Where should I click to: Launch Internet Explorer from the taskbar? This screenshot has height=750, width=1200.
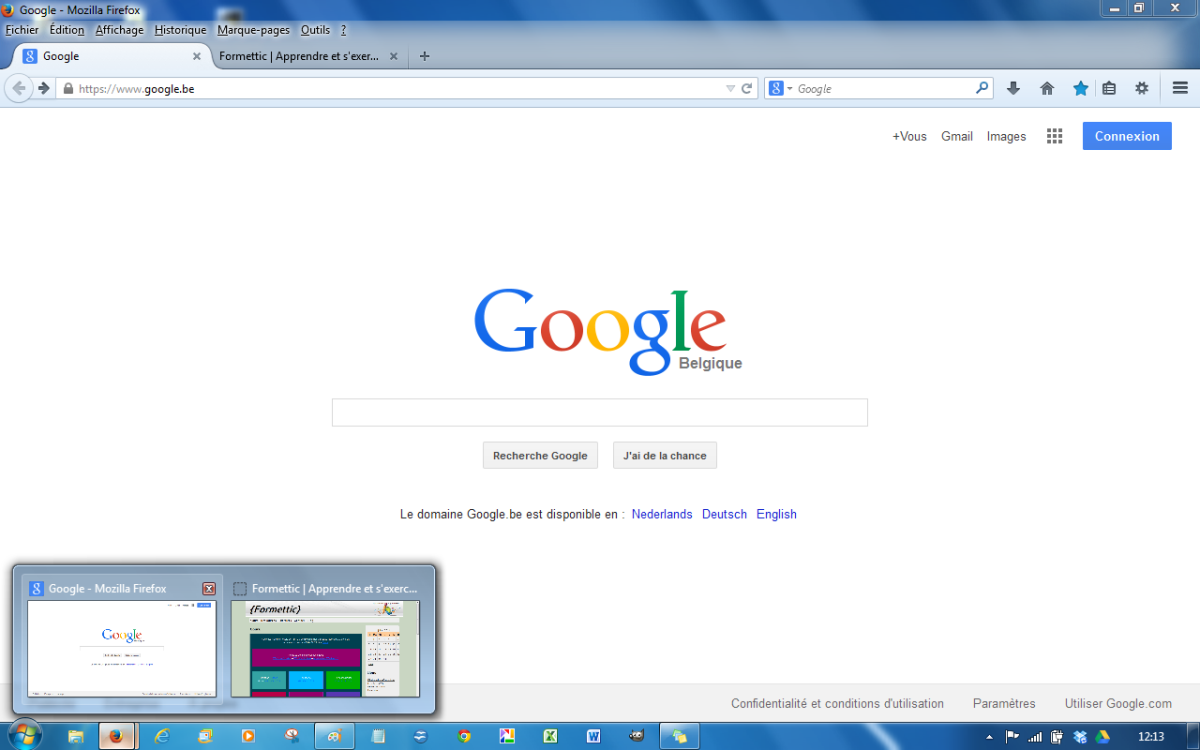point(162,736)
